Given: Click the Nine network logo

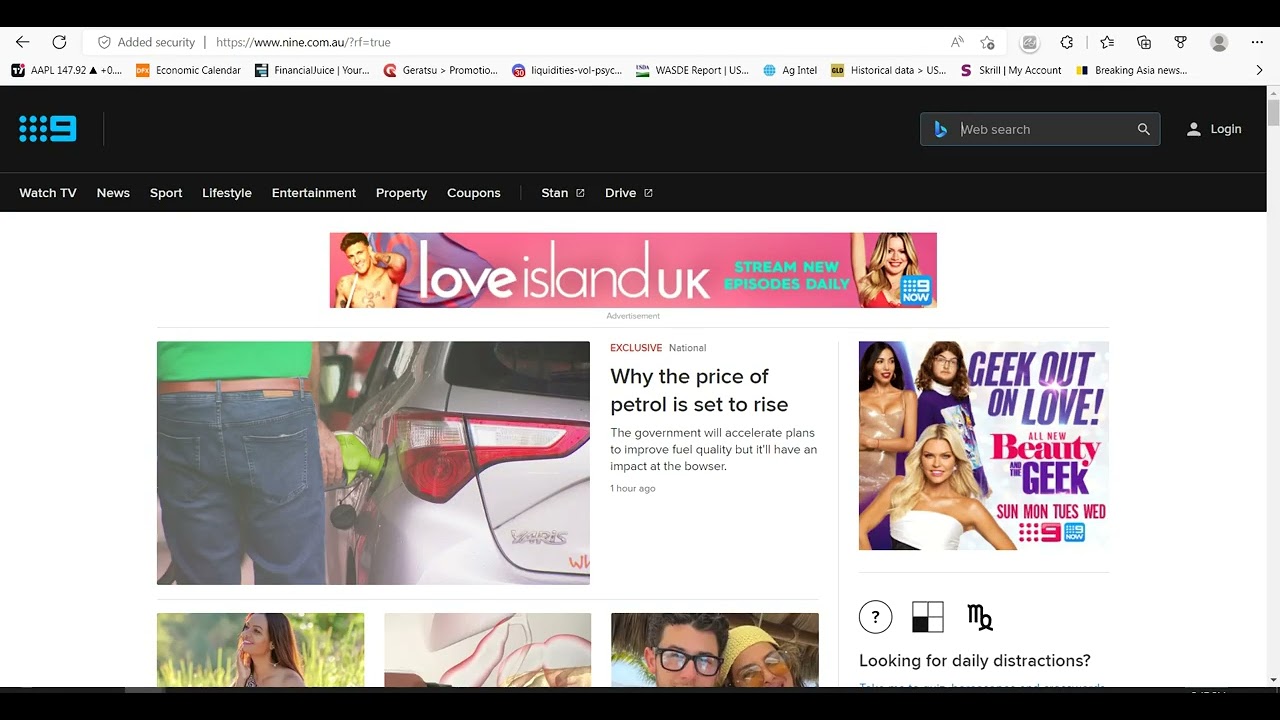Looking at the screenshot, I should (x=47, y=129).
